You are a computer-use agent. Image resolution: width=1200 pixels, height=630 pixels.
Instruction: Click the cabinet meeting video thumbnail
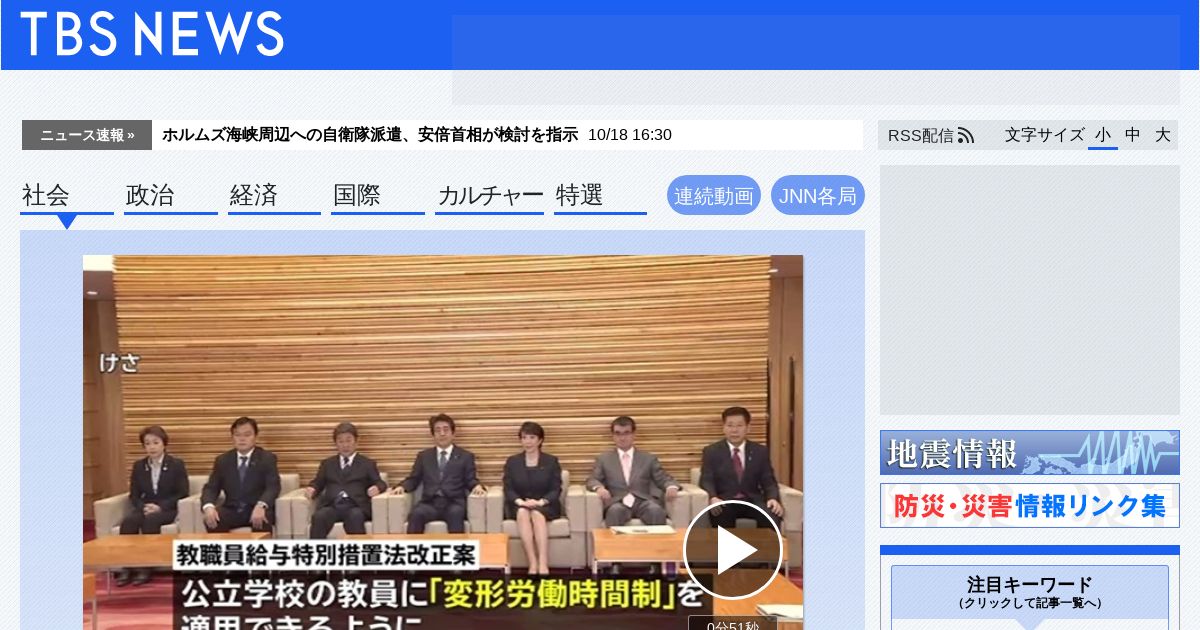tap(443, 442)
